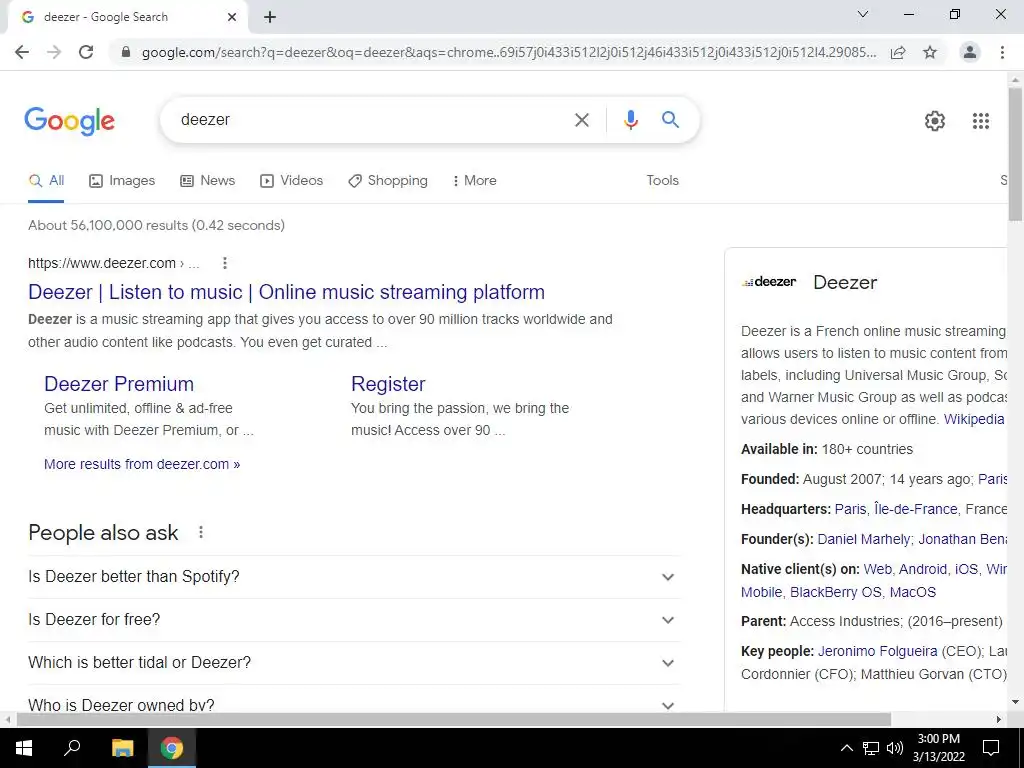Click the volume speaker tray icon
Screen dimensions: 1024x768
point(895,748)
